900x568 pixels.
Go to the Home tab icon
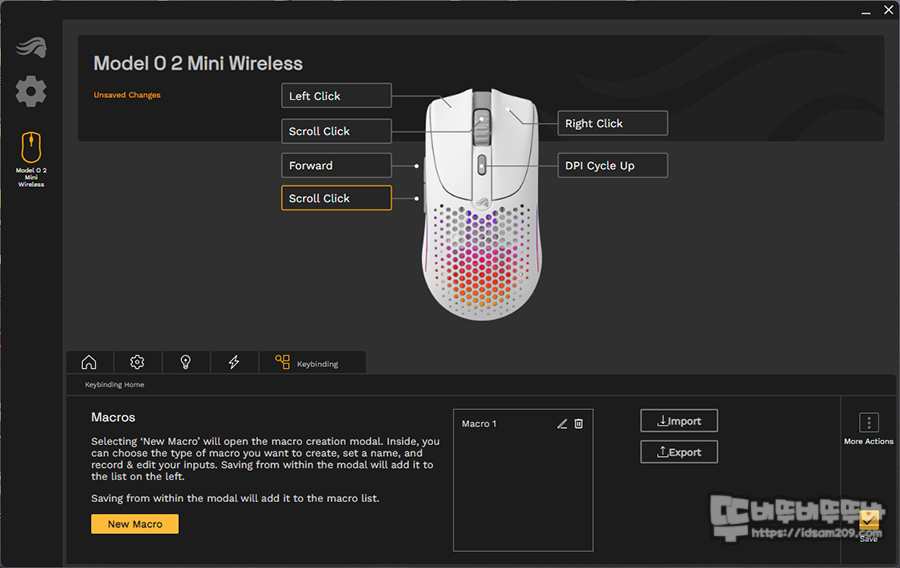89,362
